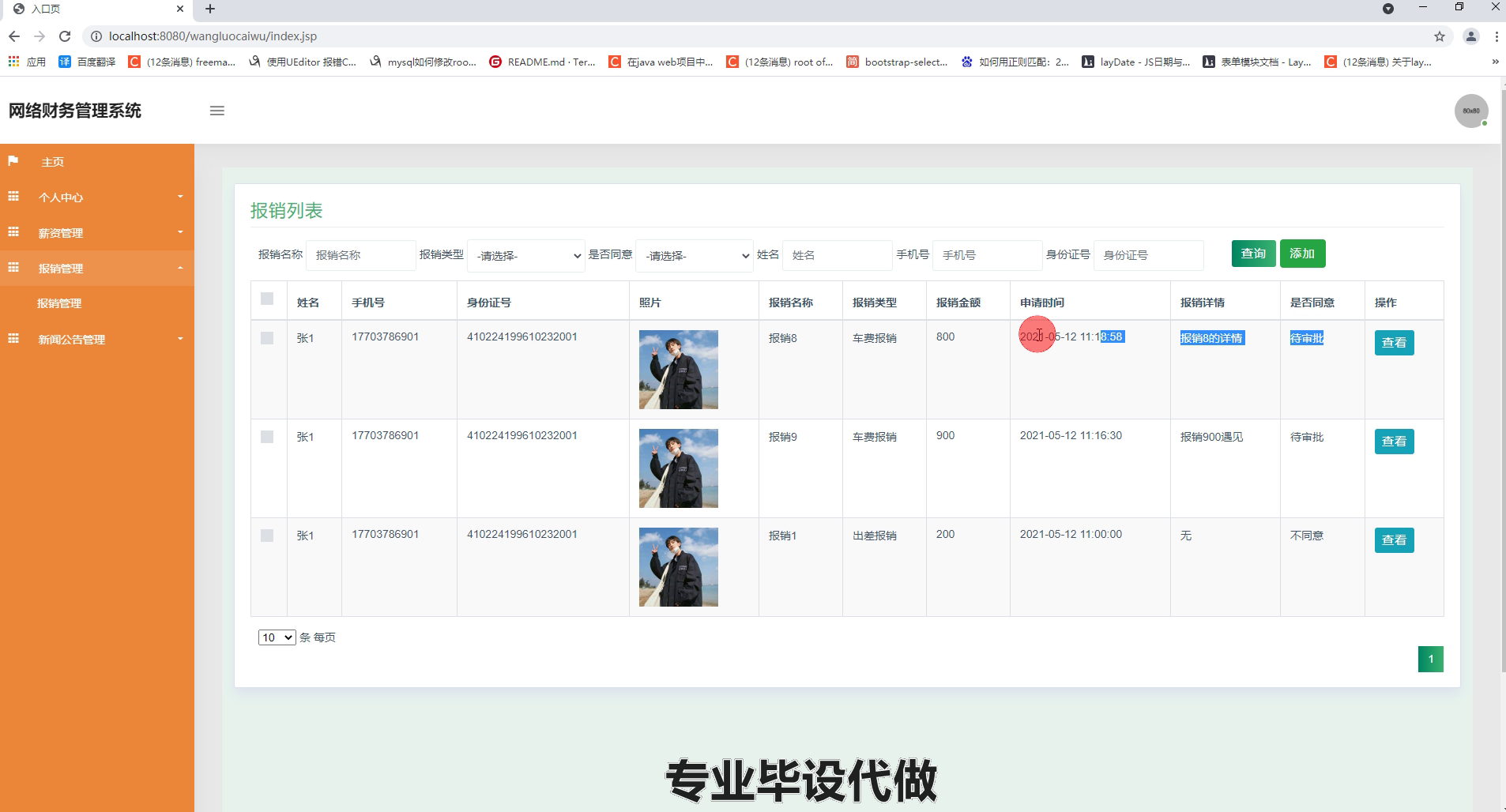
Task: View details of 报销1 row
Action: 1394,540
